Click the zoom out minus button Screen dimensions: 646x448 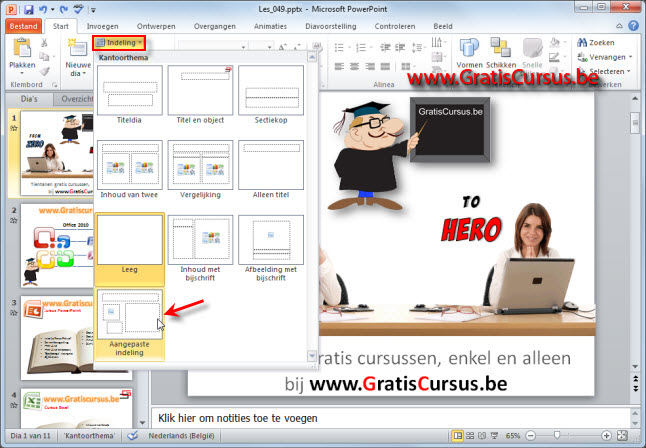pos(531,436)
